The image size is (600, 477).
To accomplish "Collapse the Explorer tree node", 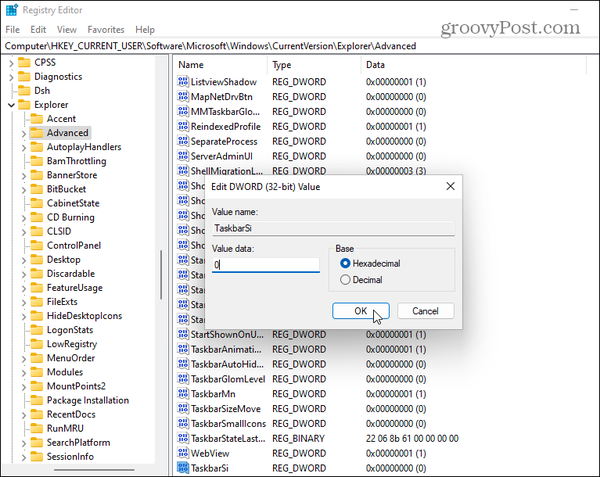I will pyautogui.click(x=11, y=104).
